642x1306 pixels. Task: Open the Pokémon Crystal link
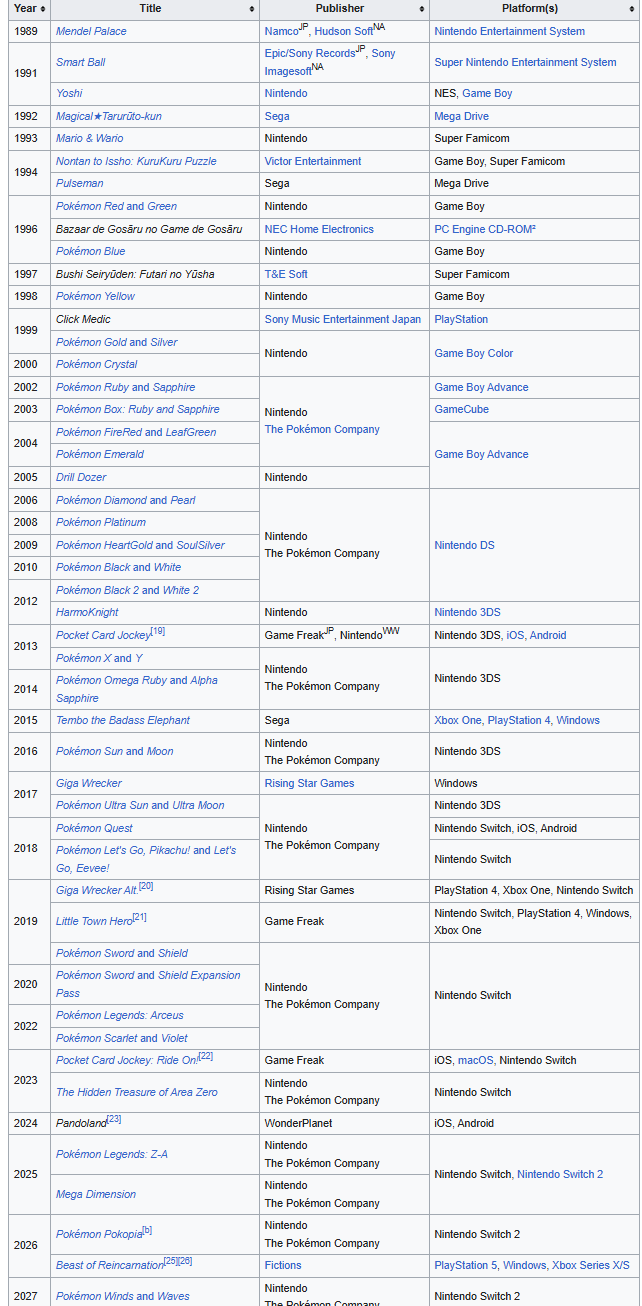[97, 364]
